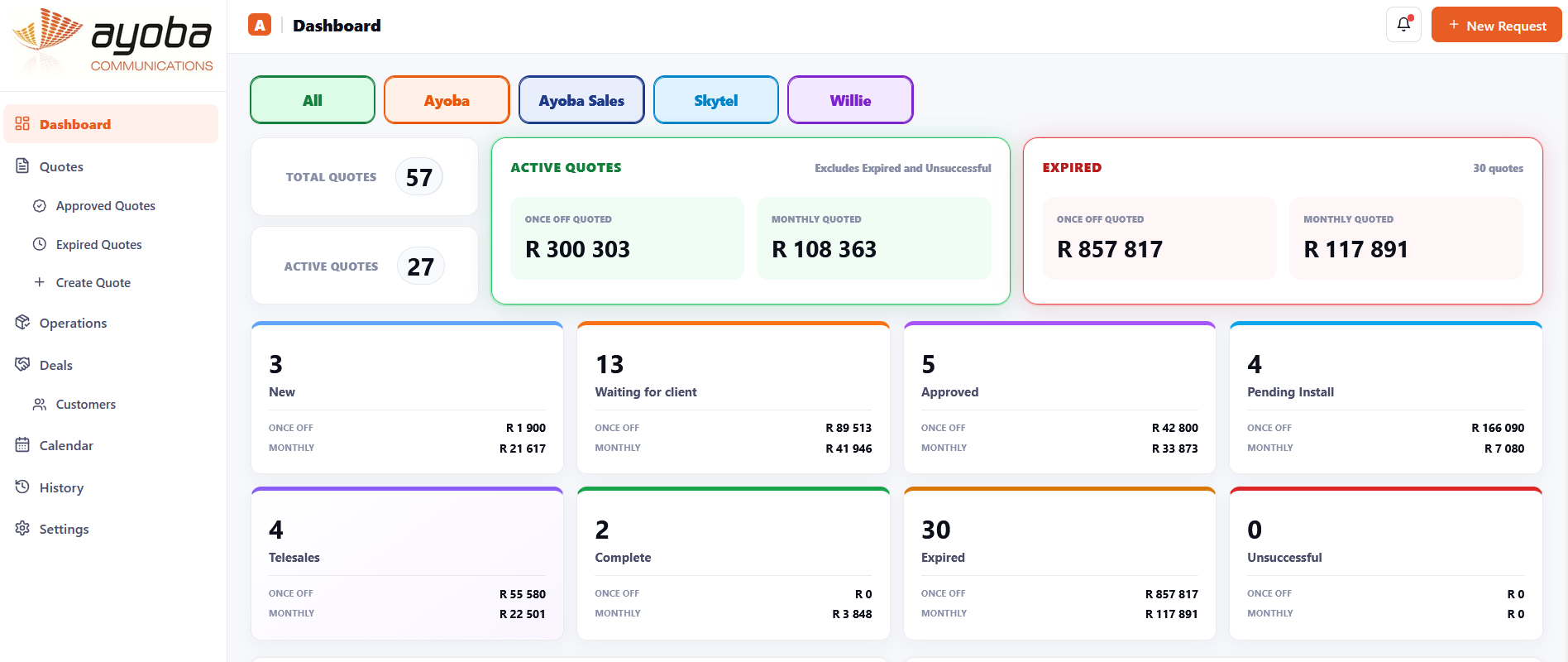Click the '30 quotes' expired label
Viewport: 1568px width, 662px height.
coord(1498,168)
